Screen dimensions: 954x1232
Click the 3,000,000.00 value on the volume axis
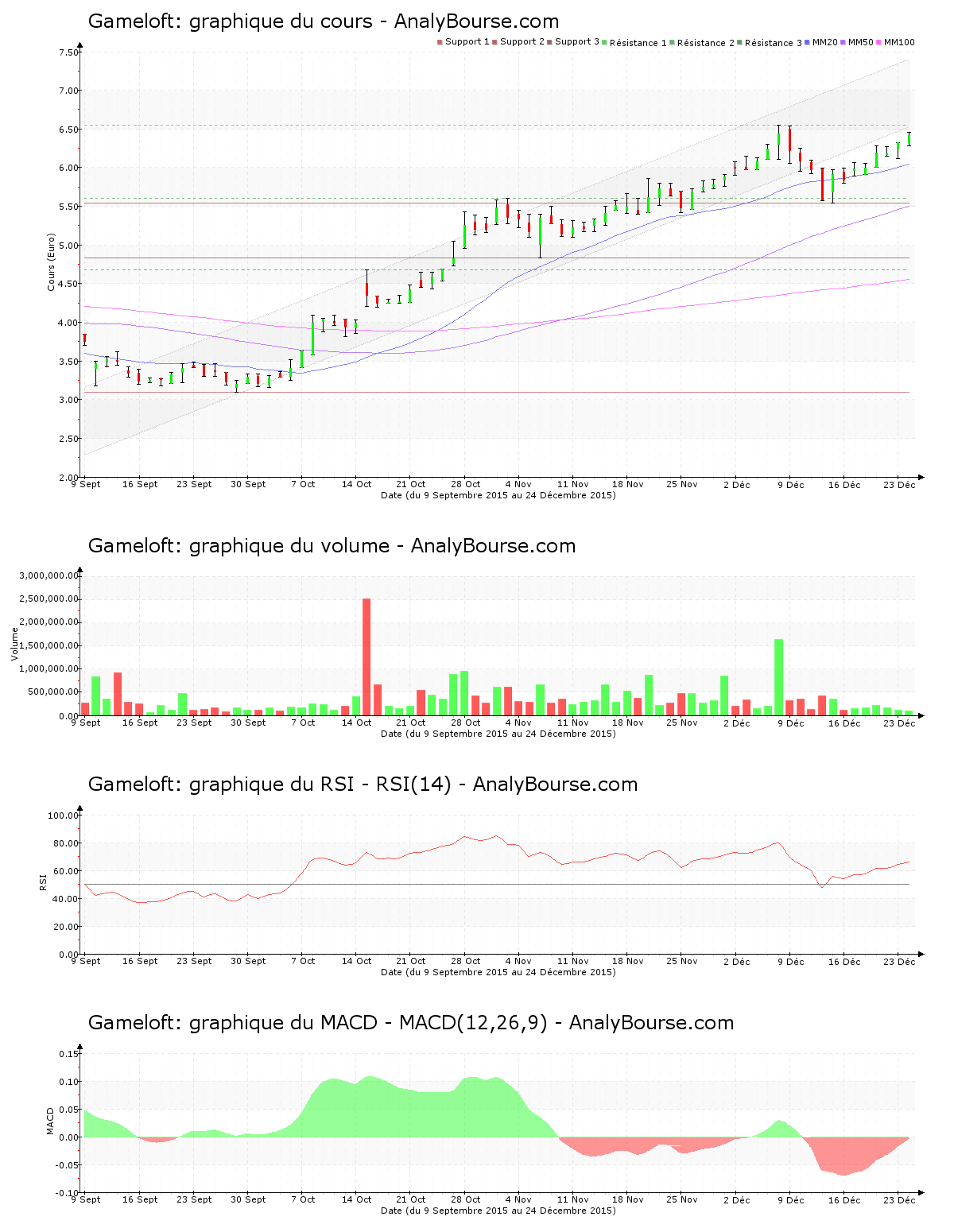[x=49, y=575]
